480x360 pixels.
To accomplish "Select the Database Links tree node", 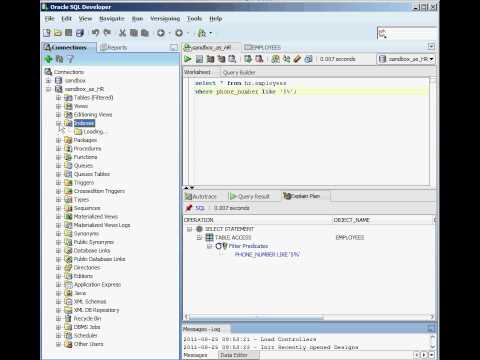I will [92, 251].
